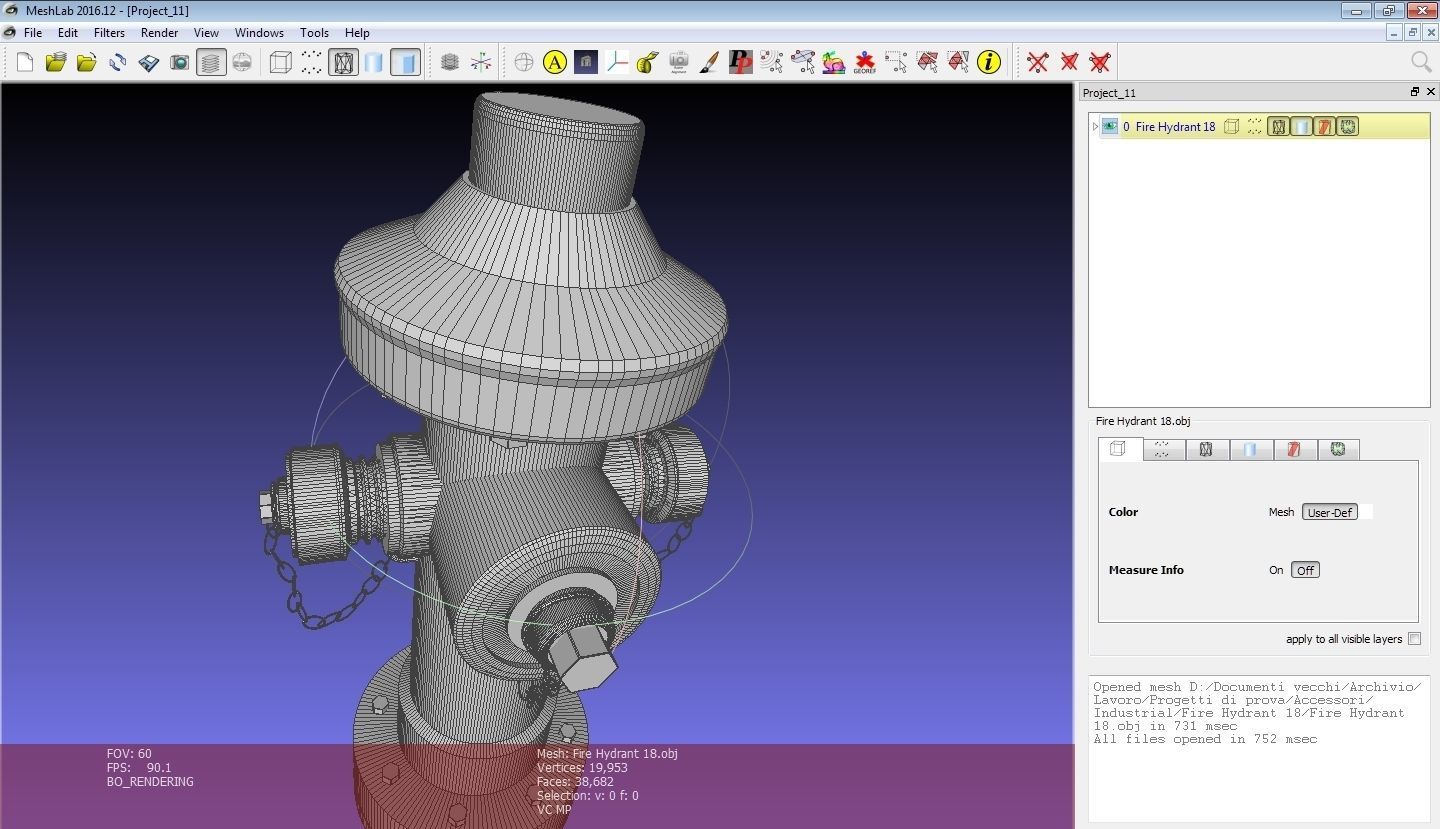
Task: Select the red faces rectangle selection tool
Action: (926, 62)
